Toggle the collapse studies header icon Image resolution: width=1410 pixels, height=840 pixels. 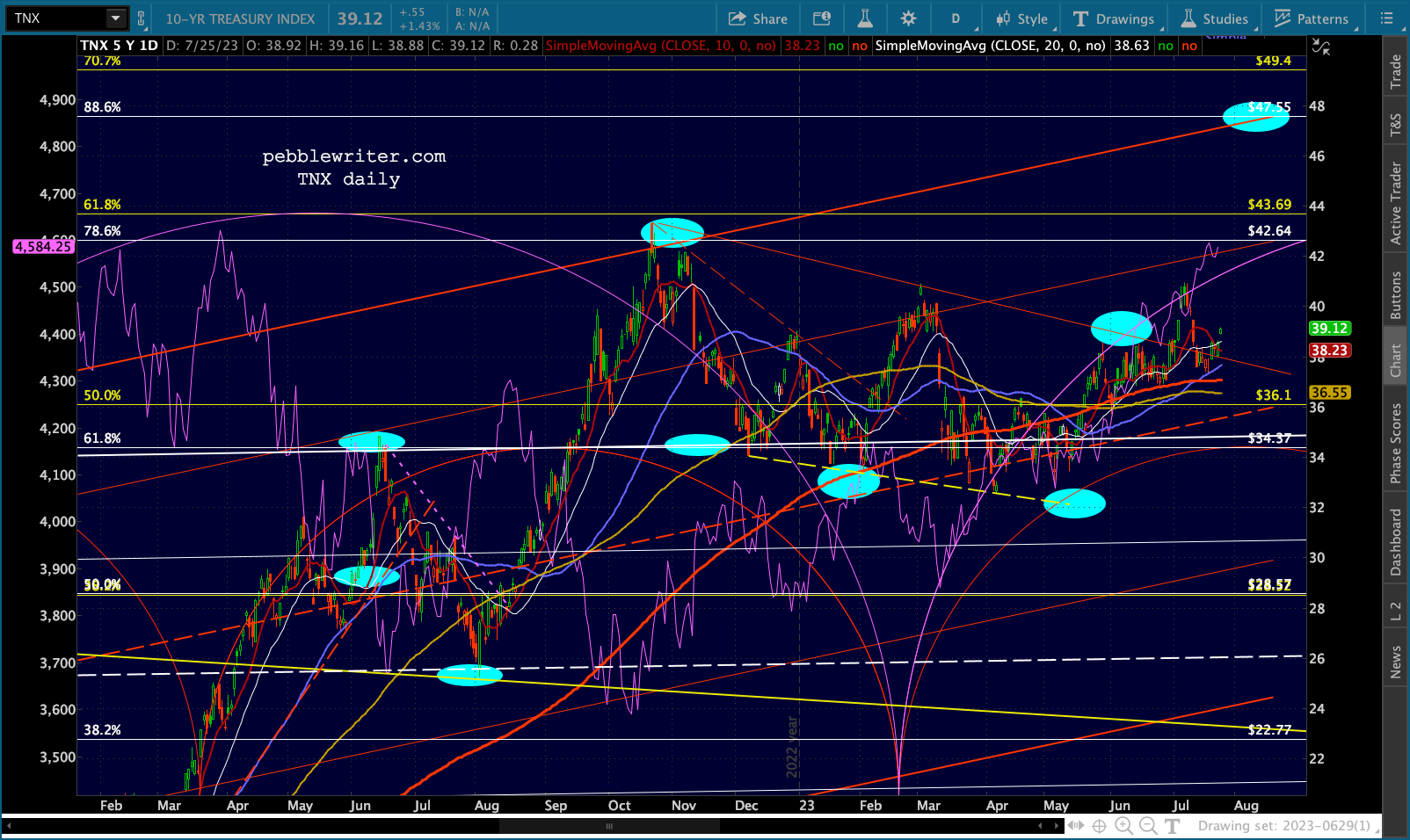1320,47
